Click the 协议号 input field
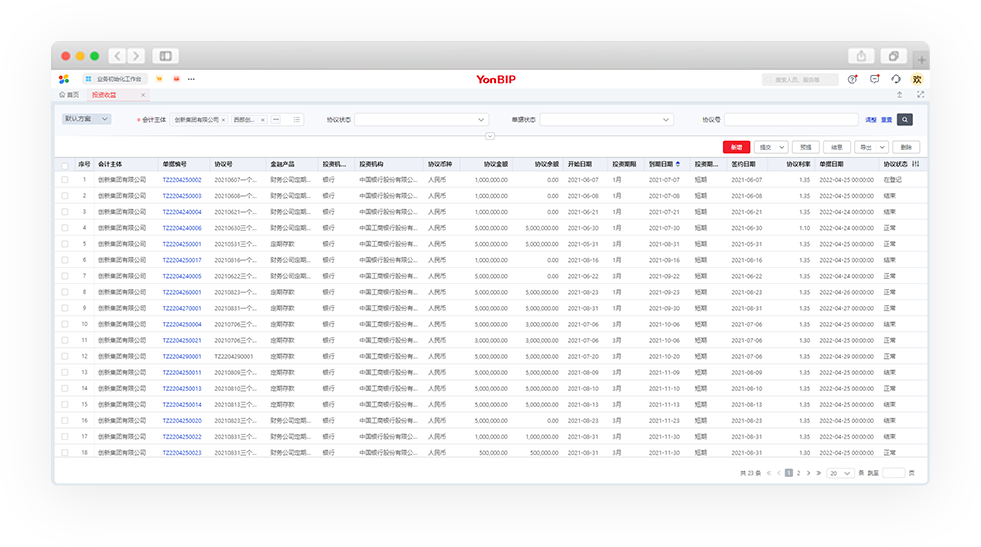This screenshot has height=547, width=981. 791,119
